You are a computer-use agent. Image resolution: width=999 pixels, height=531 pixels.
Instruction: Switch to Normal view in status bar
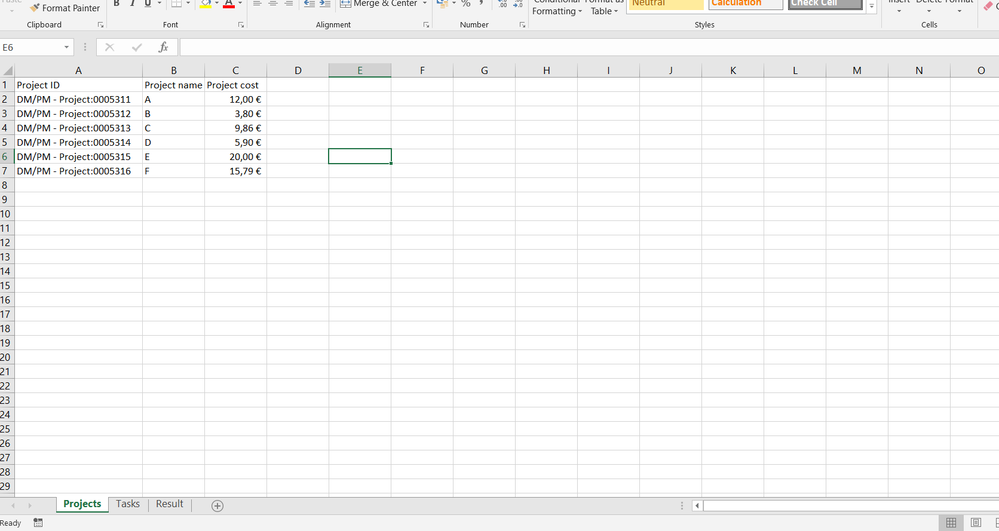point(951,523)
